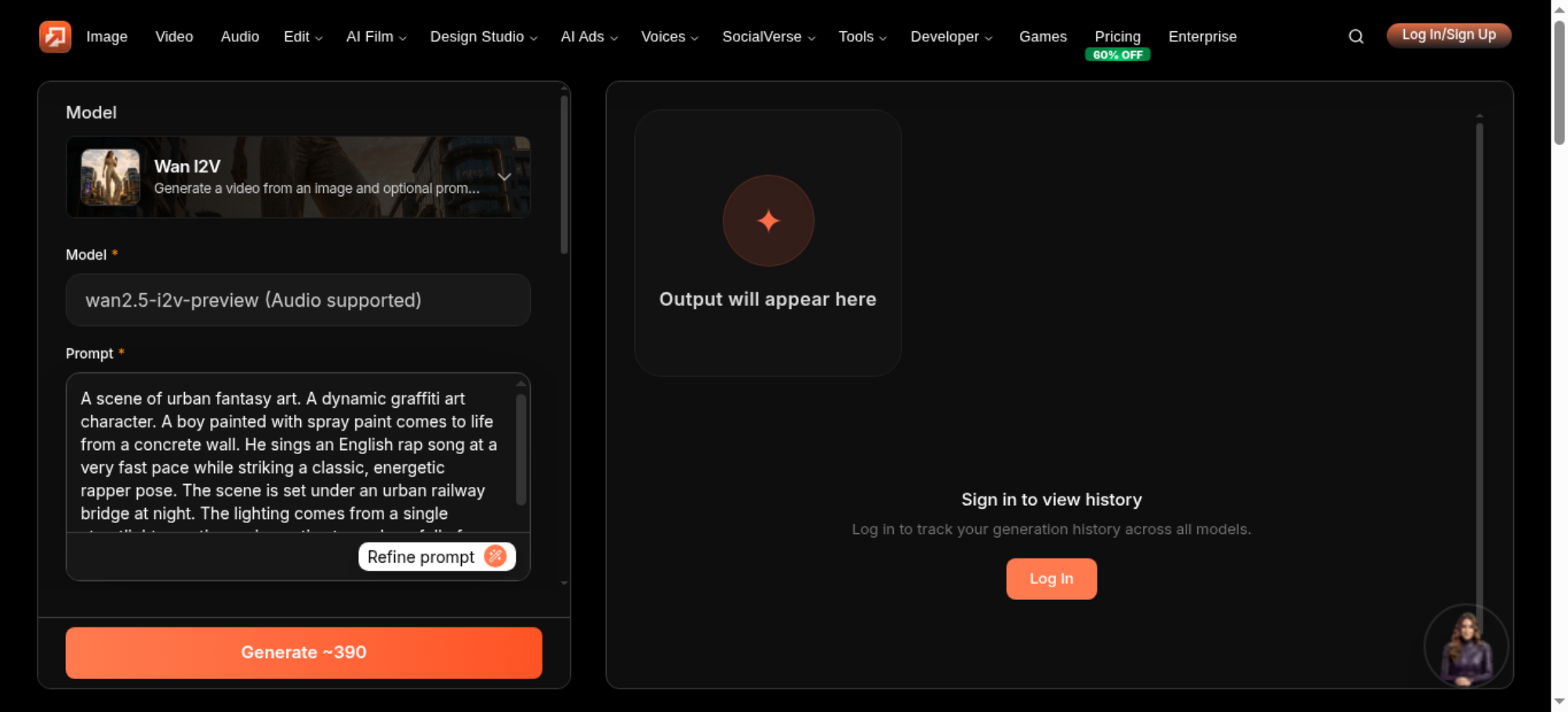Expand the Developer menu

point(952,37)
